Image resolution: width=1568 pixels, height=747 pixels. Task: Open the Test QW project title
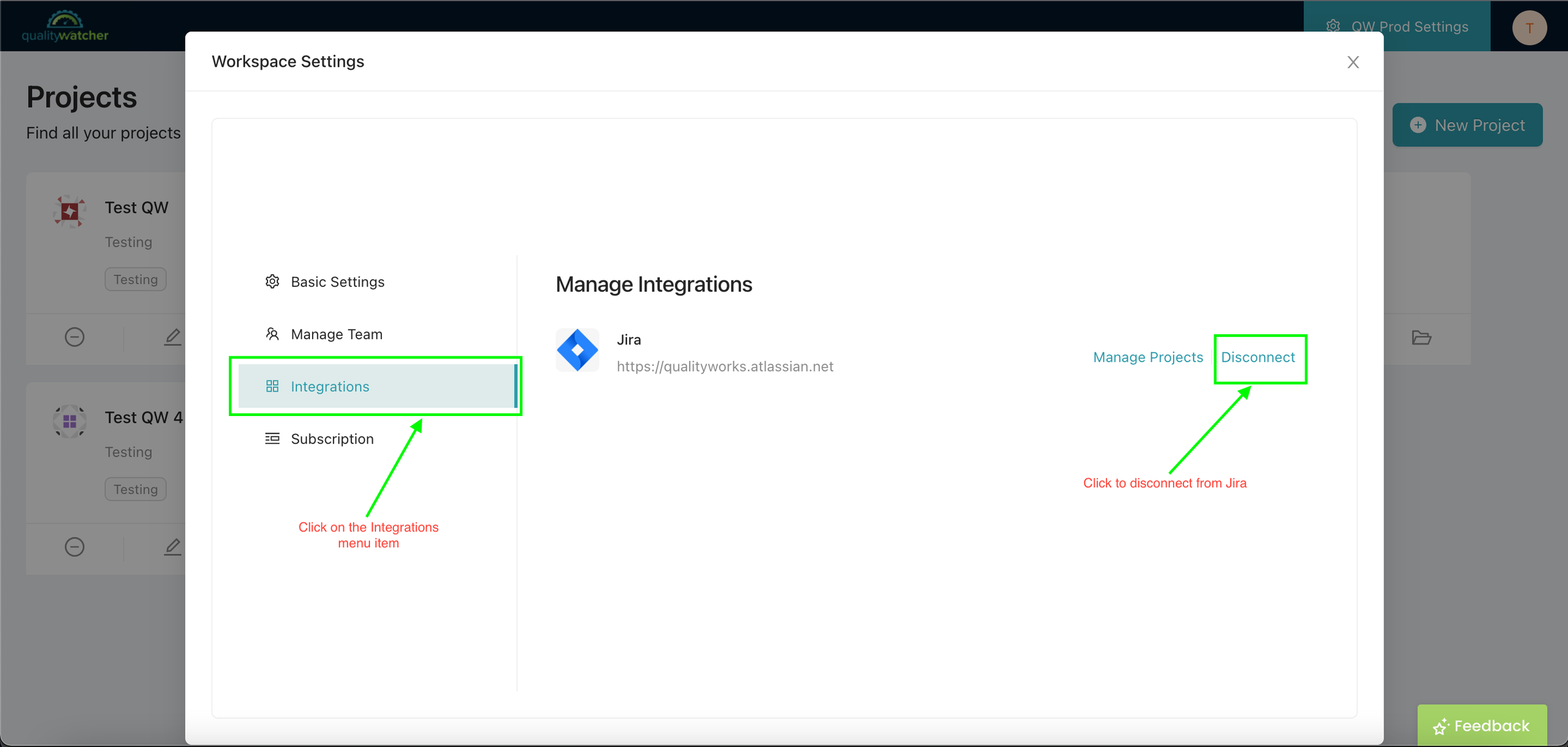tap(137, 207)
